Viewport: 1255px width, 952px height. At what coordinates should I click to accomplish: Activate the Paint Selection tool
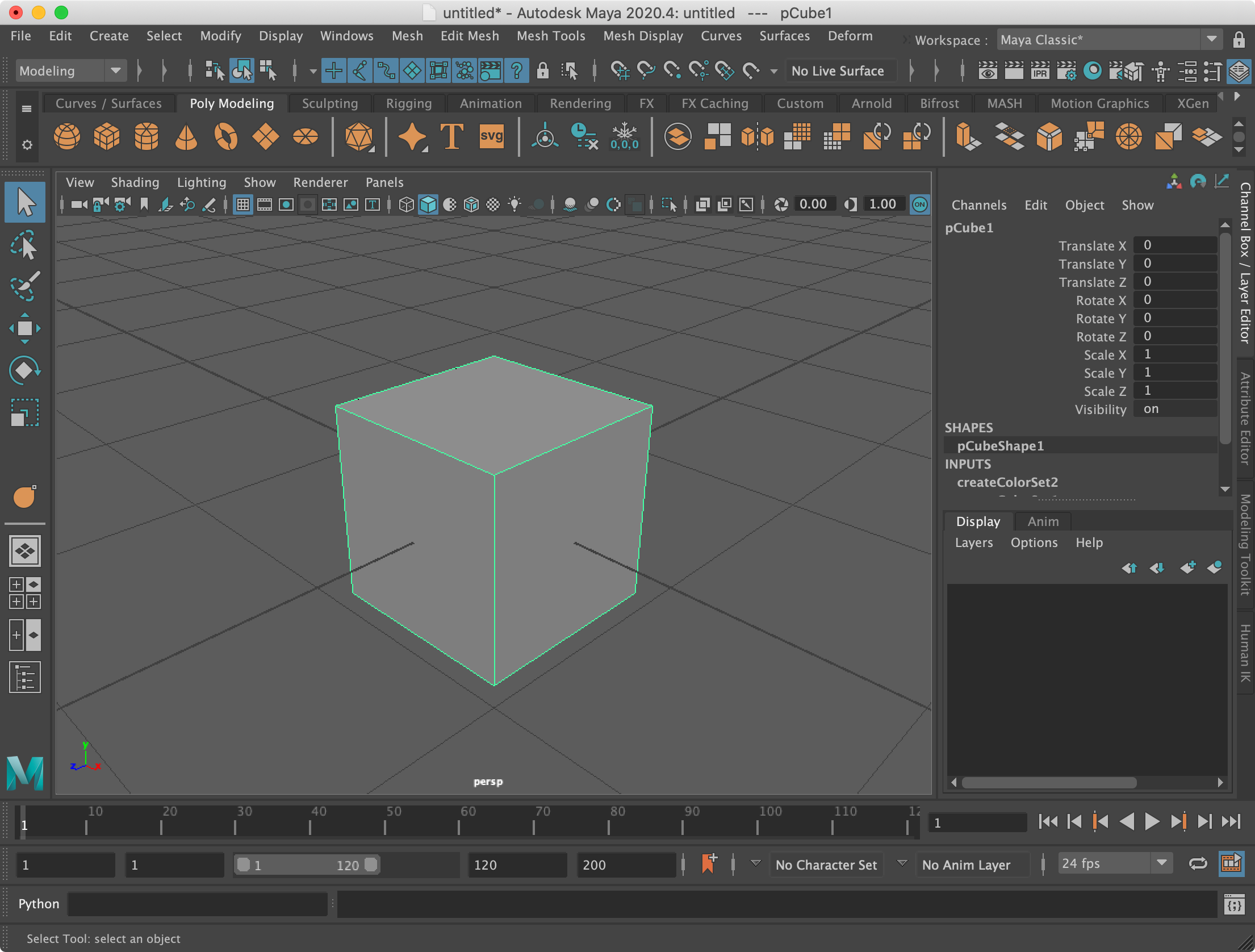pos(24,286)
